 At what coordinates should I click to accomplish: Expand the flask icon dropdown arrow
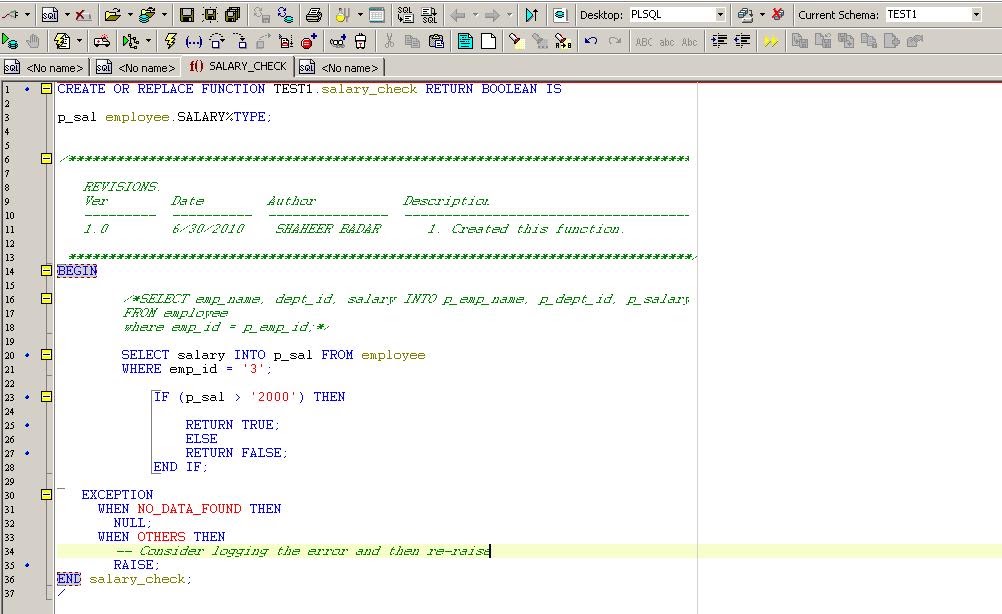pos(360,14)
